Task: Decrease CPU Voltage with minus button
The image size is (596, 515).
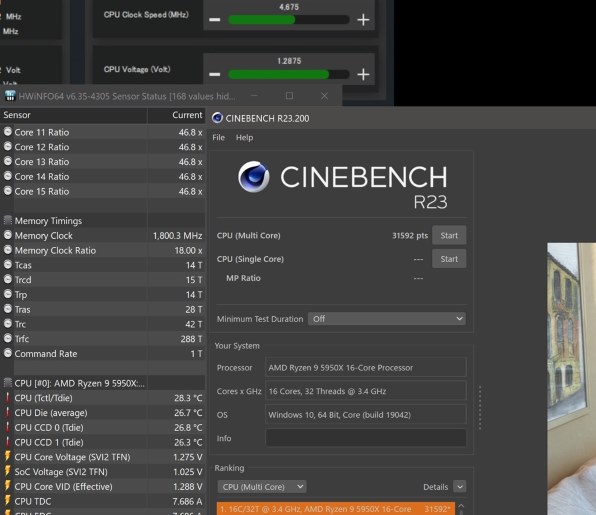Action: [x=215, y=74]
